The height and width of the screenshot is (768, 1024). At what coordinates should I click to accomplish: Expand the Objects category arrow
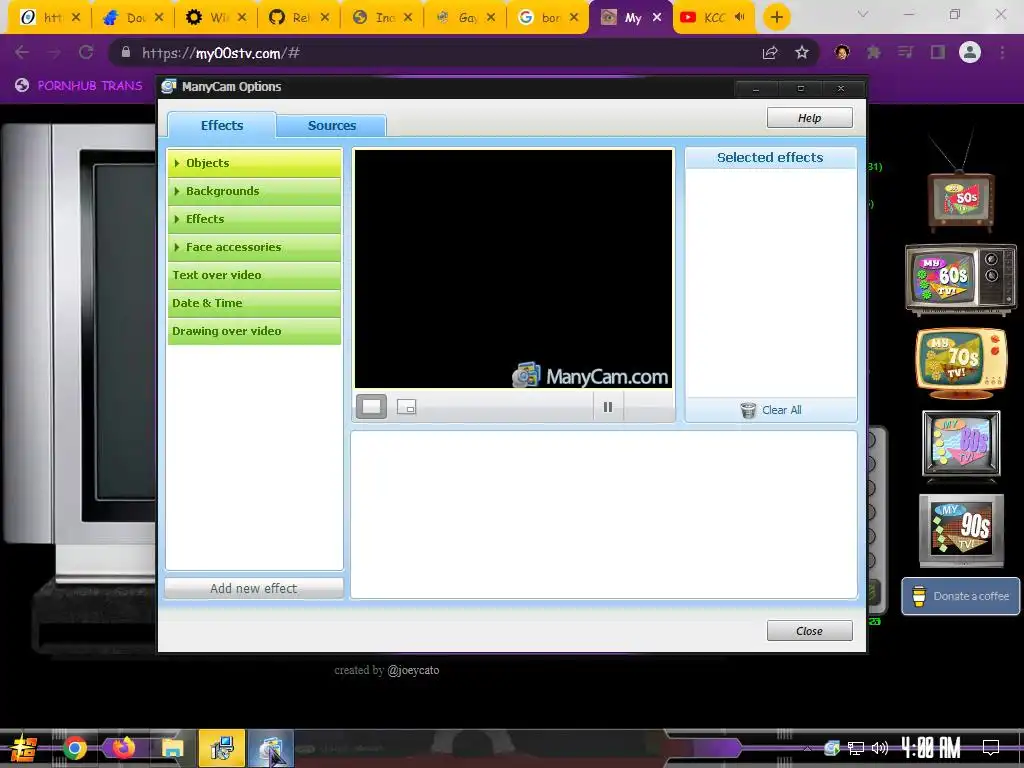pyautogui.click(x=177, y=163)
